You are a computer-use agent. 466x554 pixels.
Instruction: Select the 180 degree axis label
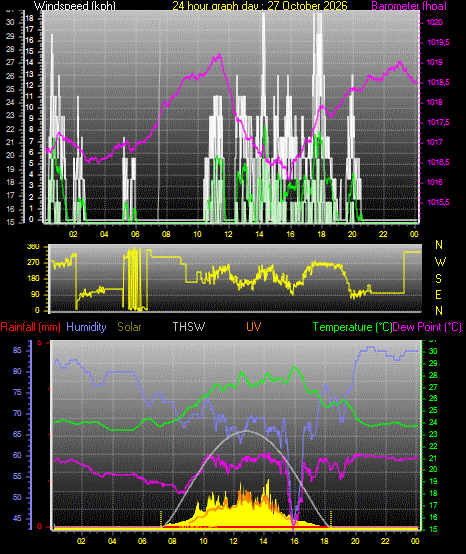(x=33, y=279)
